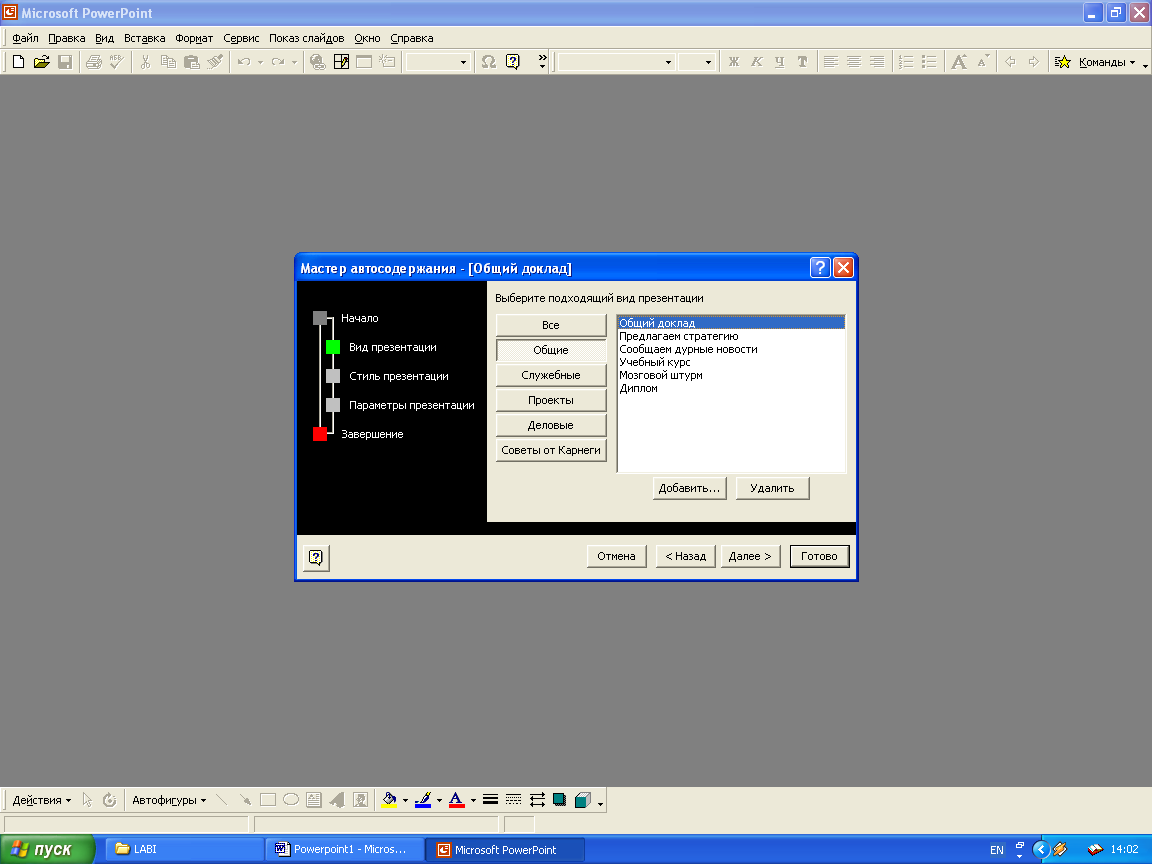Click the Undo arrow icon
This screenshot has width=1152, height=864.
tap(243, 62)
